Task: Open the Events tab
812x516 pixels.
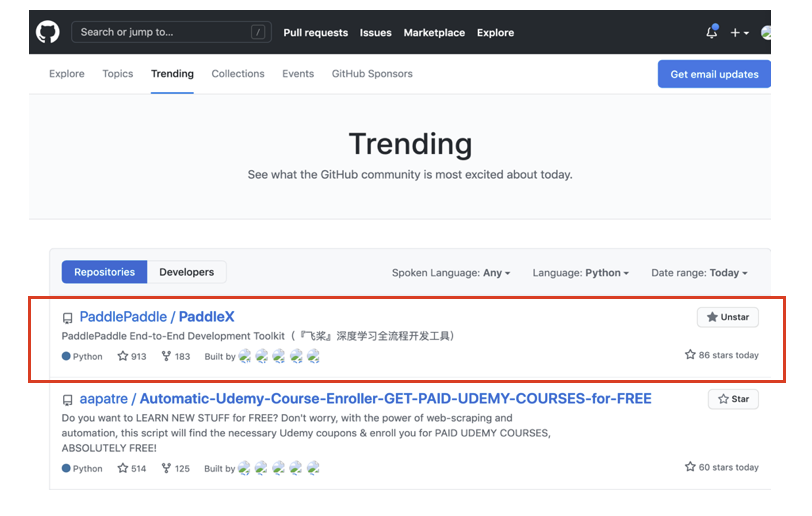Action: pos(298,74)
